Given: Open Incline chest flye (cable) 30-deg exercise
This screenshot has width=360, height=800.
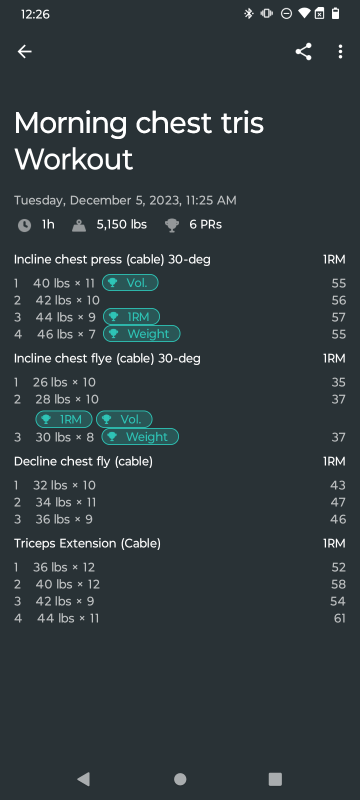Looking at the screenshot, I should [x=107, y=359].
